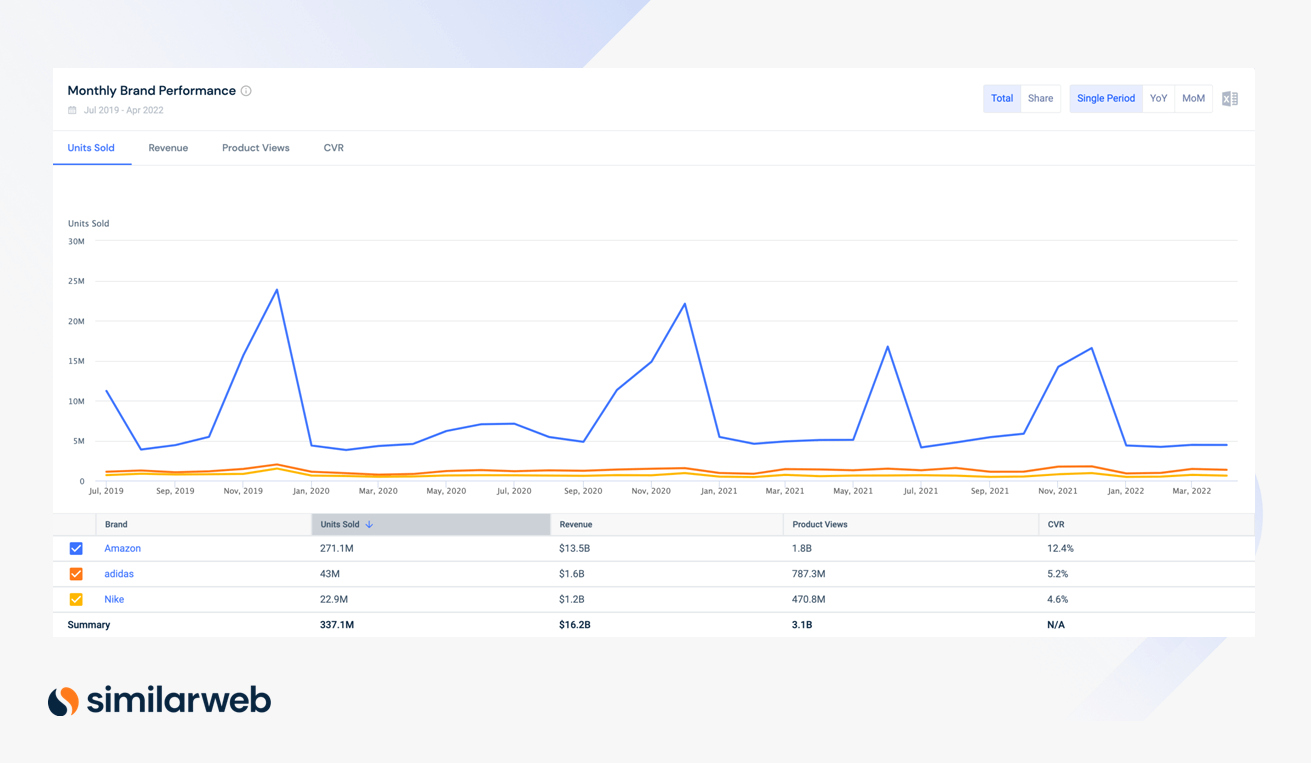The height and width of the screenshot is (763, 1311).
Task: Click the Mar, 2022 x-axis label
Action: point(1192,491)
